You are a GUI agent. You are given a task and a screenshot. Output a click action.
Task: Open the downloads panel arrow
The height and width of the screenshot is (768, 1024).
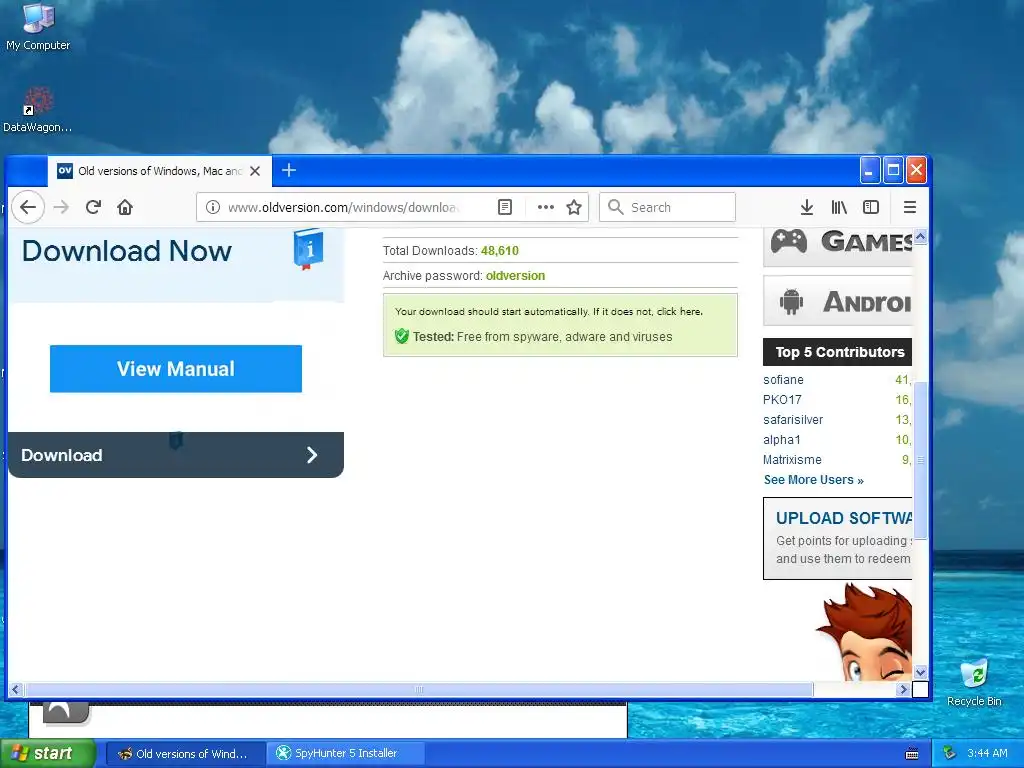tap(807, 207)
